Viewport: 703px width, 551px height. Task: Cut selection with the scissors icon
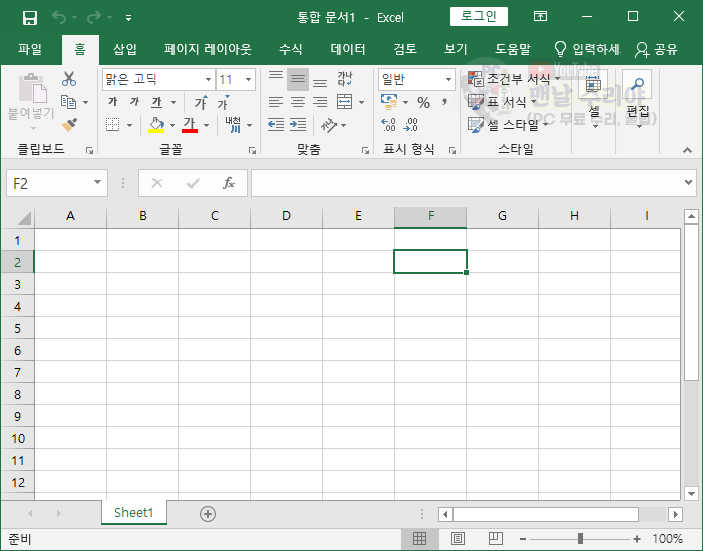click(x=69, y=79)
